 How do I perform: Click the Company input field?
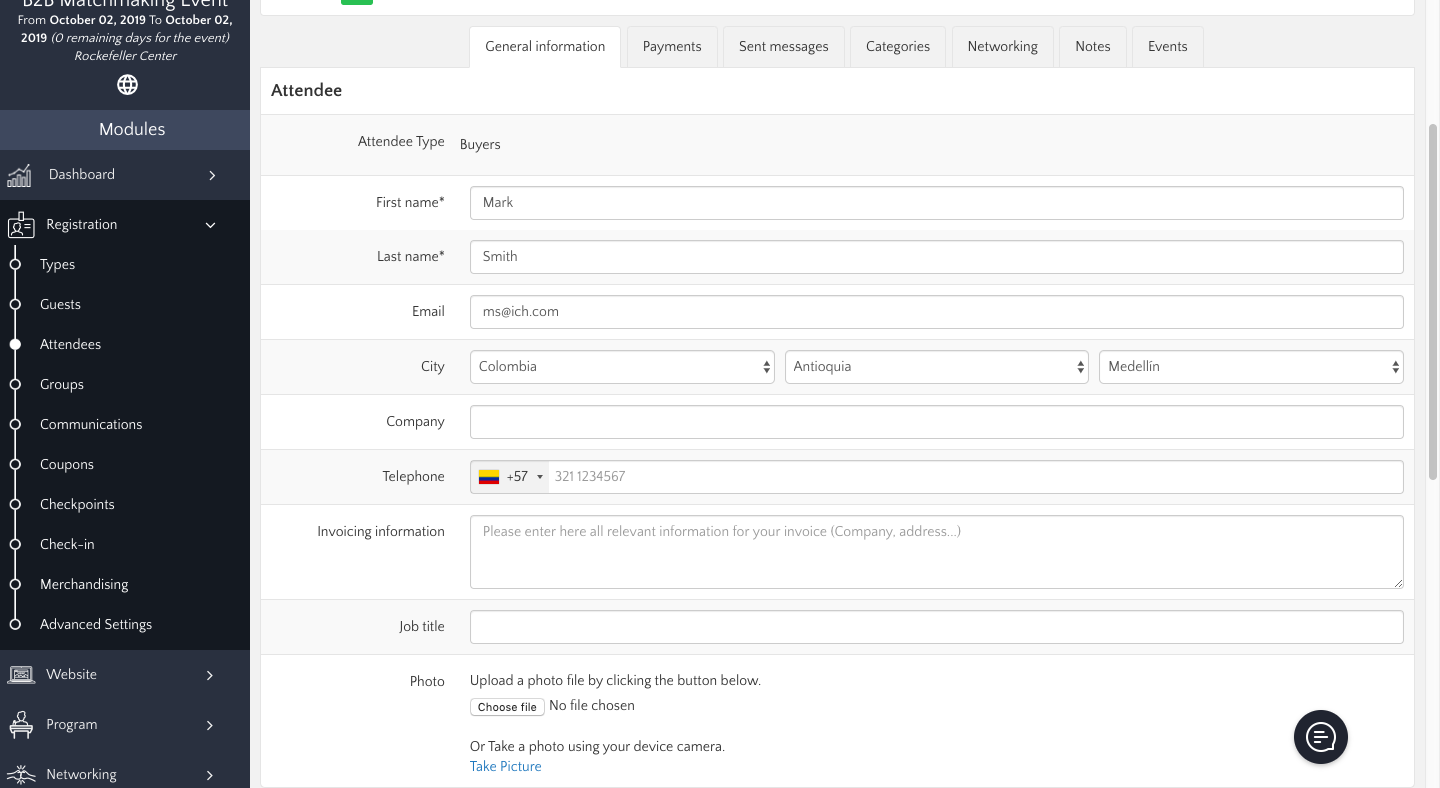tap(936, 422)
